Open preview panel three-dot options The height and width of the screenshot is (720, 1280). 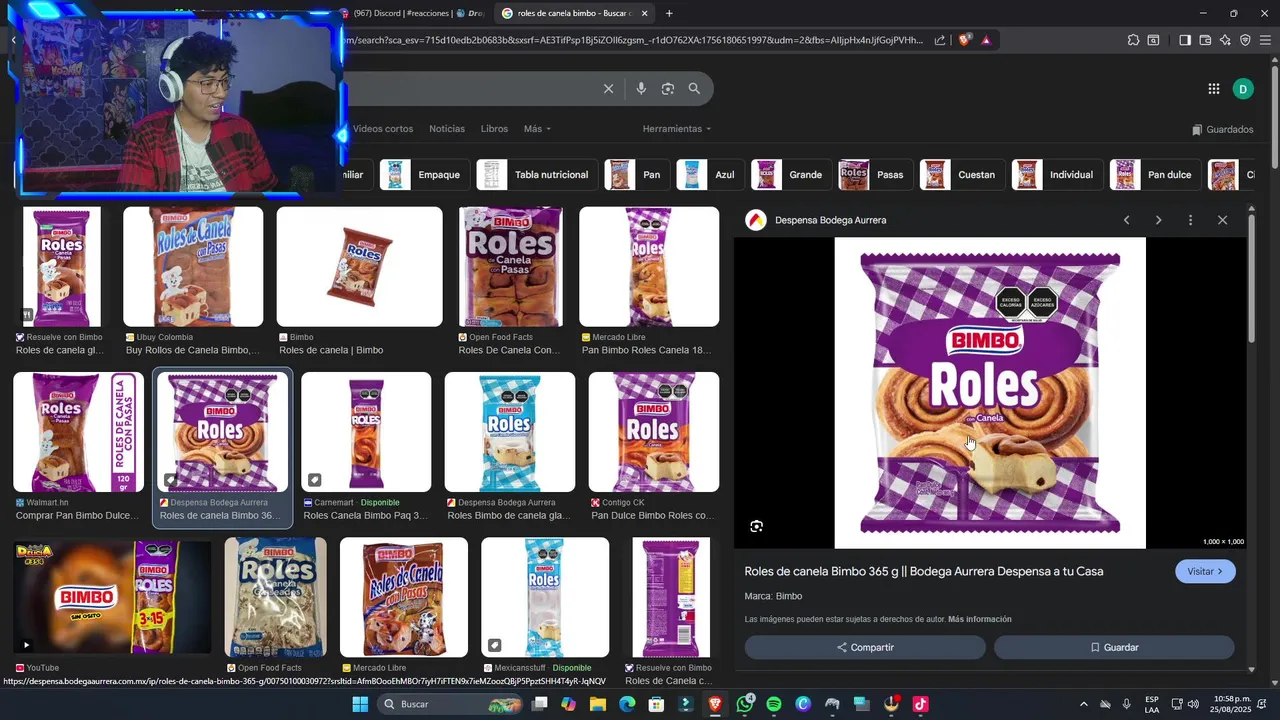point(1190,220)
